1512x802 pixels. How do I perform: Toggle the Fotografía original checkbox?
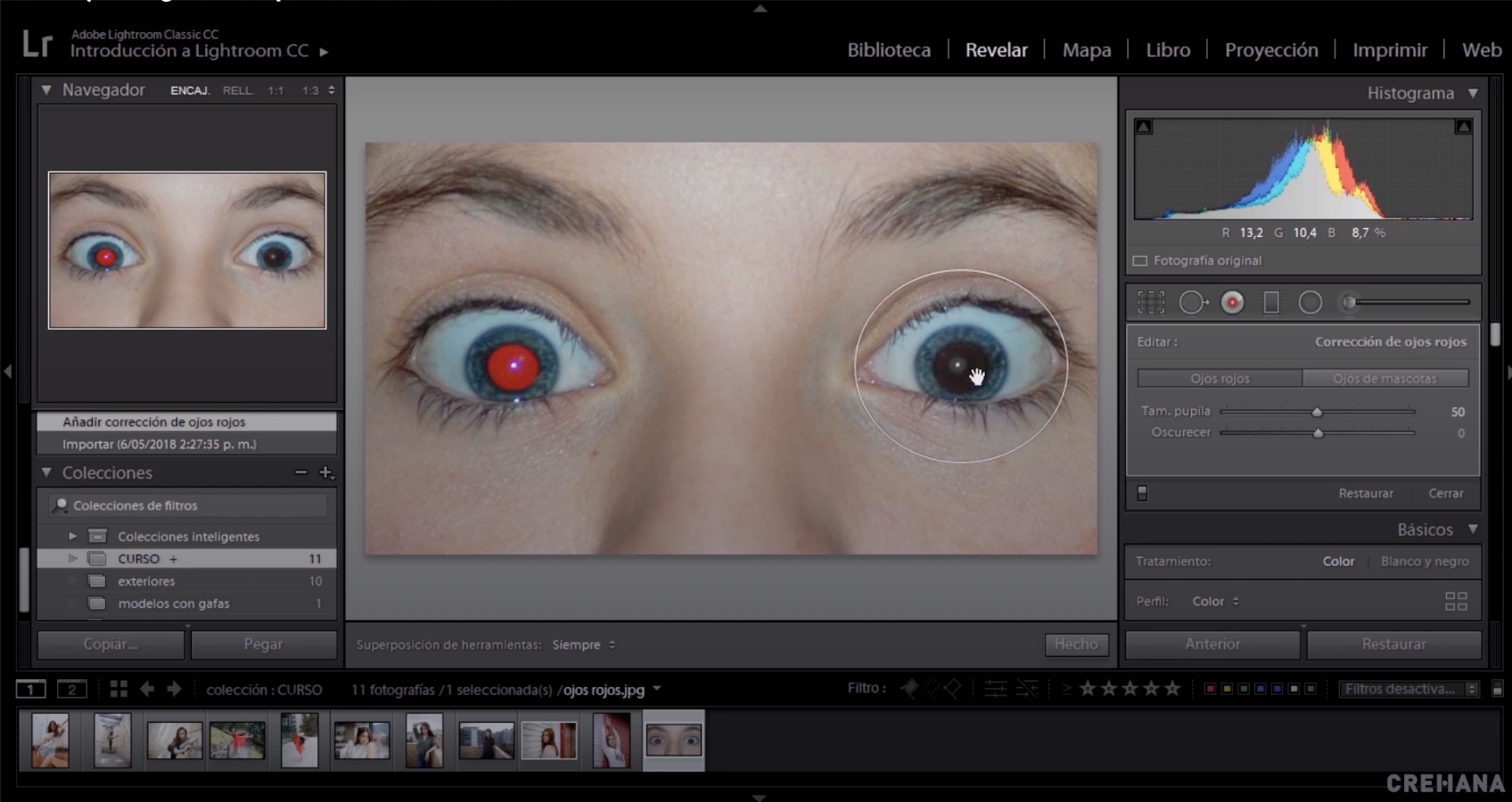click(x=1139, y=260)
